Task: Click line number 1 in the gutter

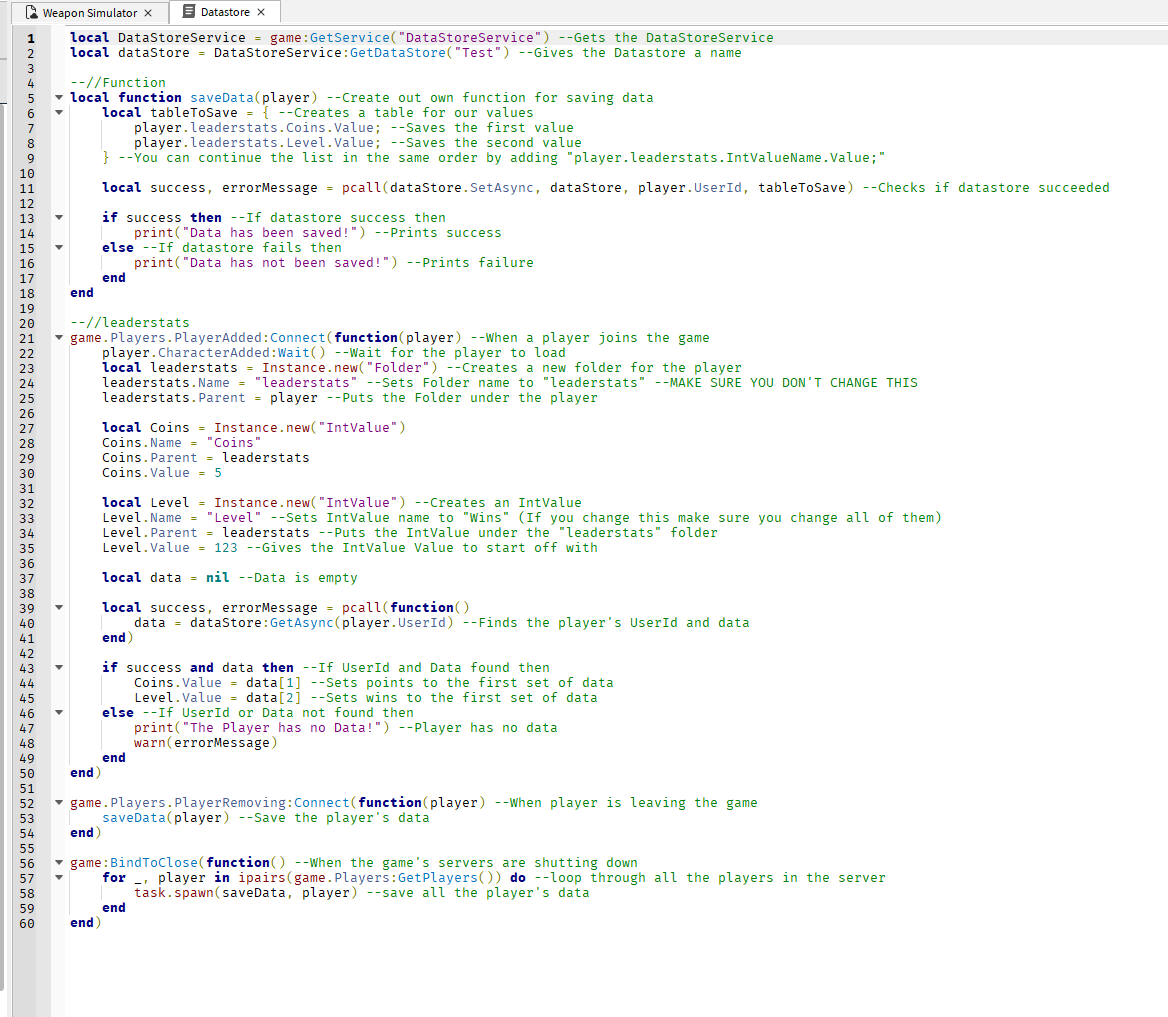Action: point(31,38)
